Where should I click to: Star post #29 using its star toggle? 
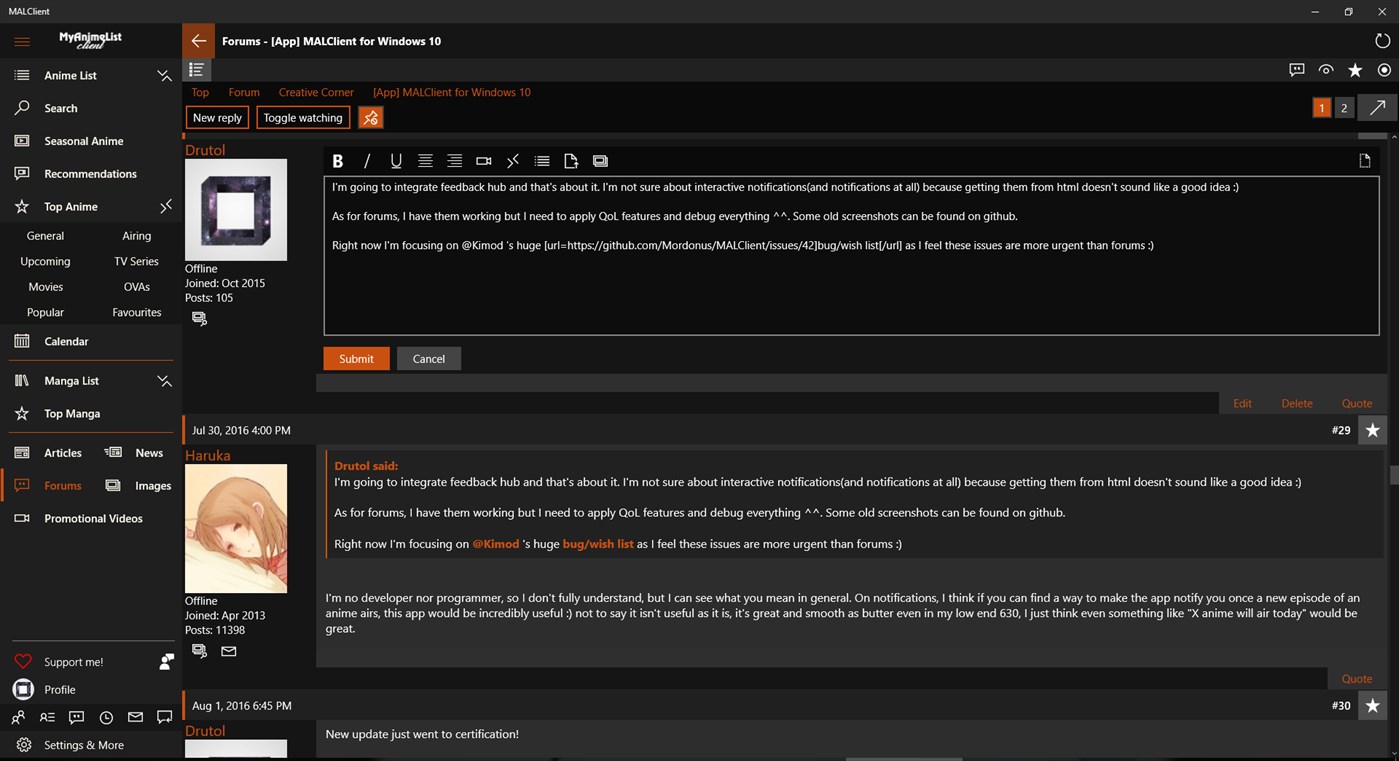pos(1372,430)
